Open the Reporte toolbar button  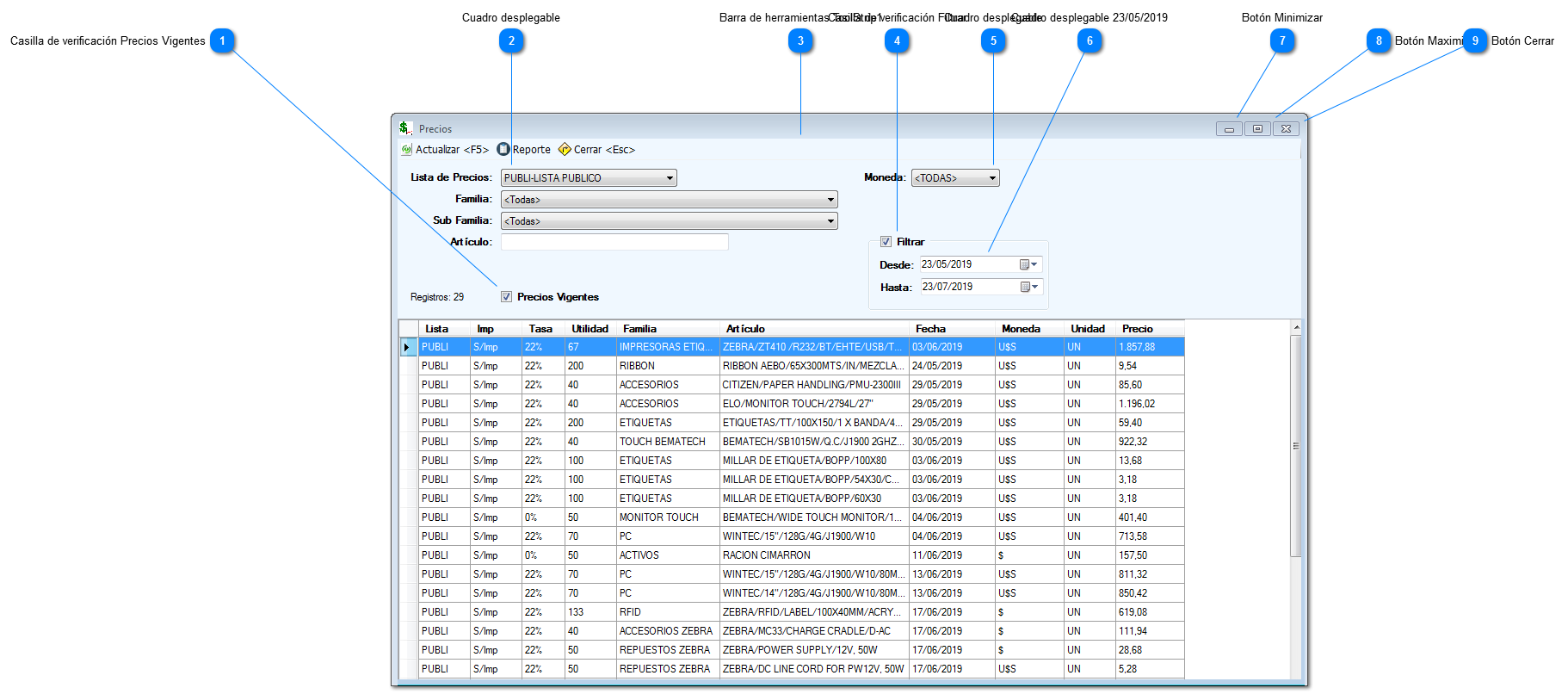pos(524,150)
